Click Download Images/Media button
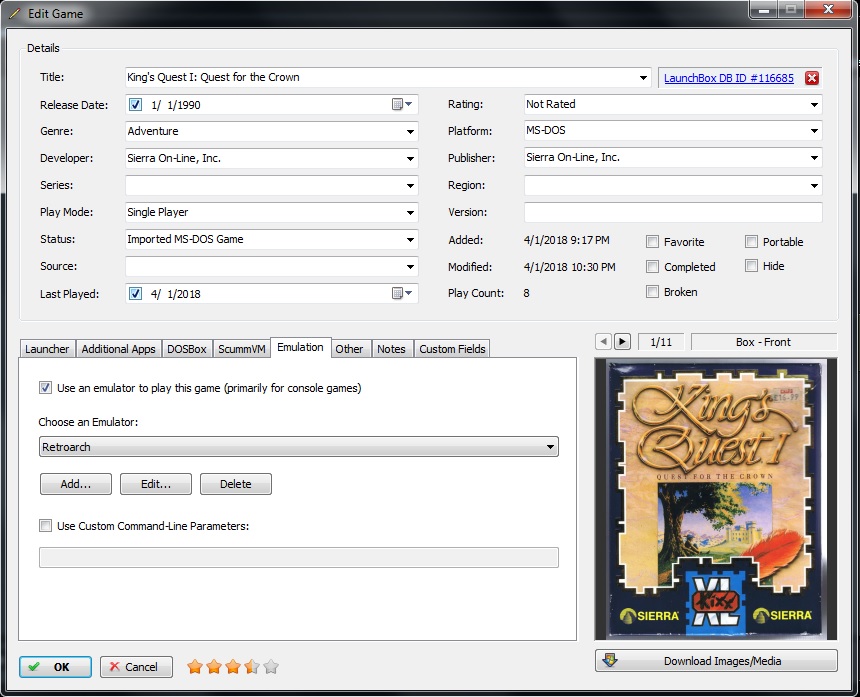The width and height of the screenshot is (860, 697). point(716,661)
